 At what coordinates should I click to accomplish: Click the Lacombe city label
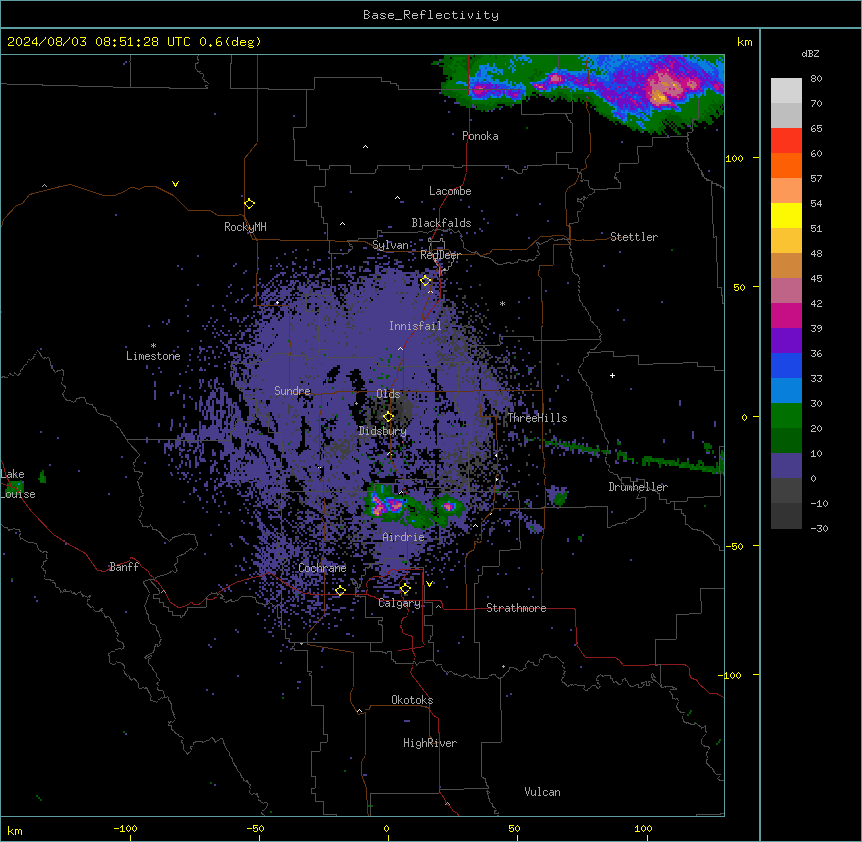pyautogui.click(x=450, y=191)
